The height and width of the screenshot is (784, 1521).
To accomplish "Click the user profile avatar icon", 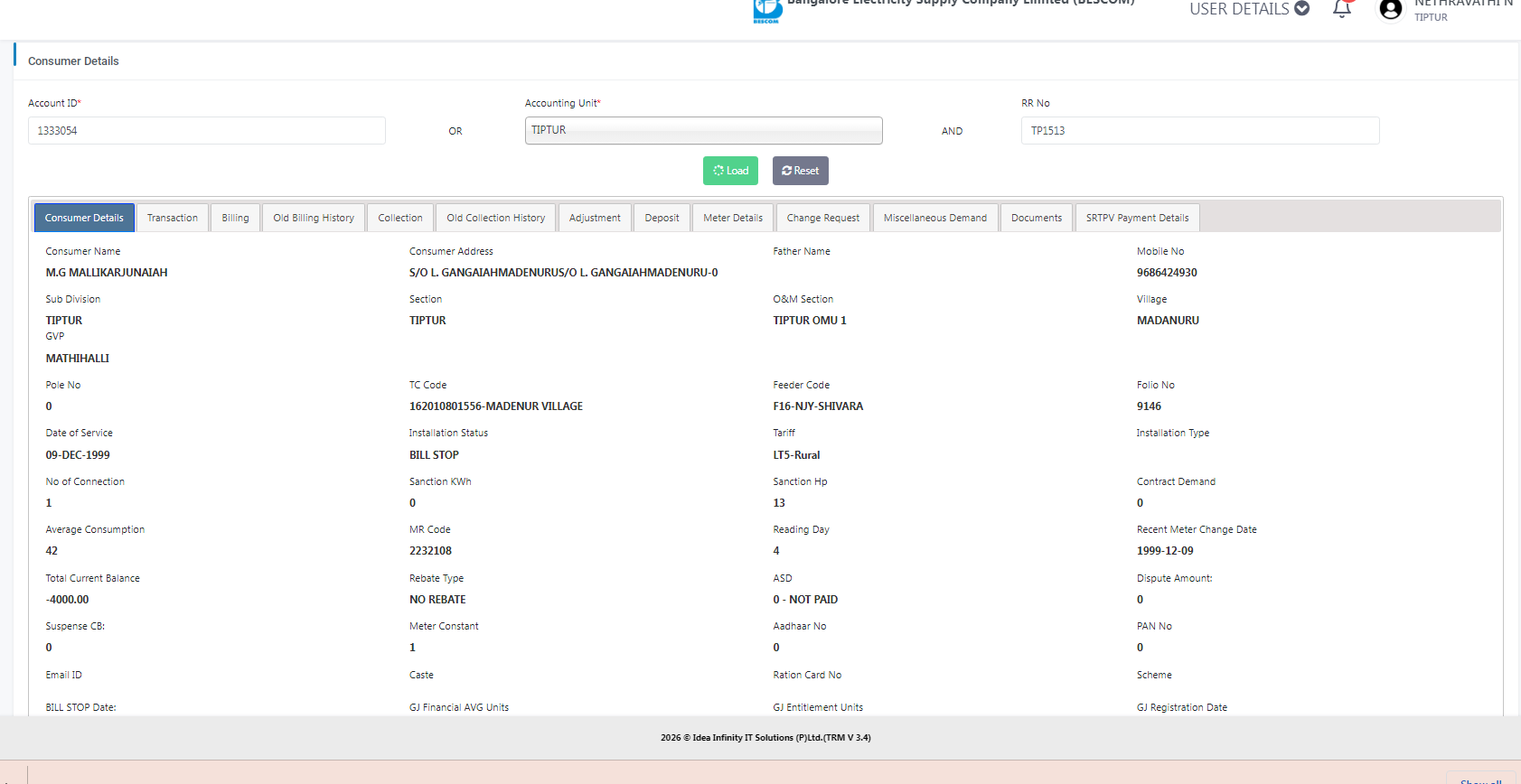I will pyautogui.click(x=1391, y=9).
